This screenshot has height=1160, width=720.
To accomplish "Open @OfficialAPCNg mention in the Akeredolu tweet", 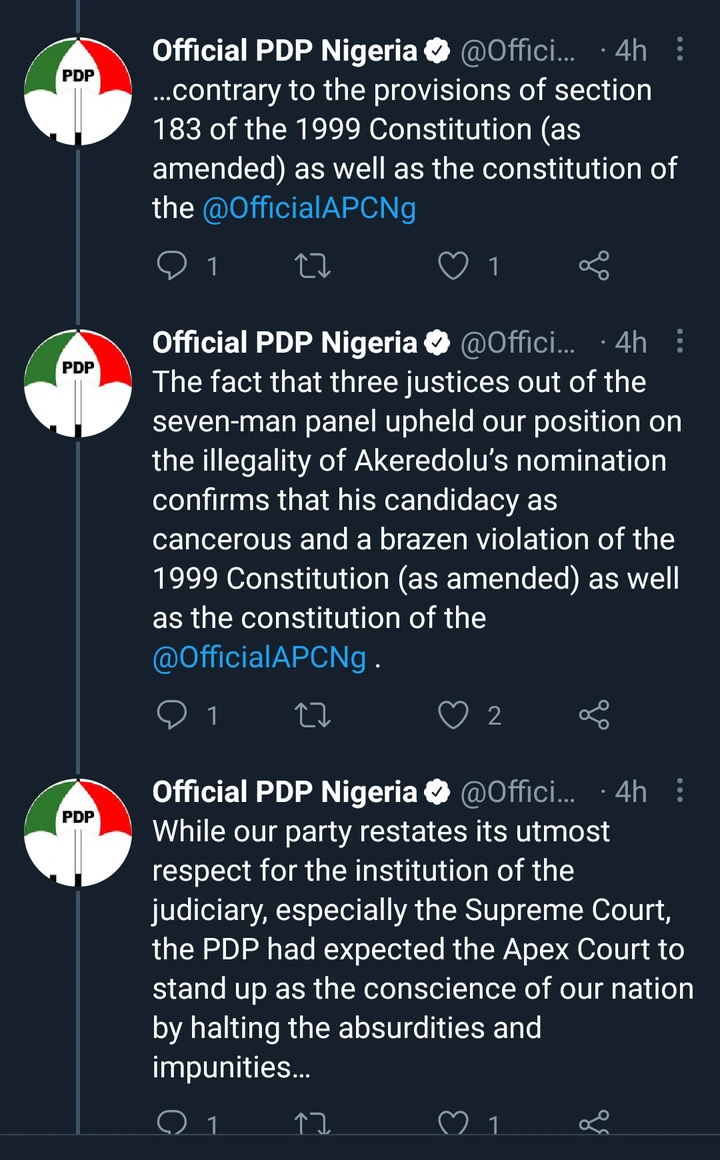I will click(259, 657).
